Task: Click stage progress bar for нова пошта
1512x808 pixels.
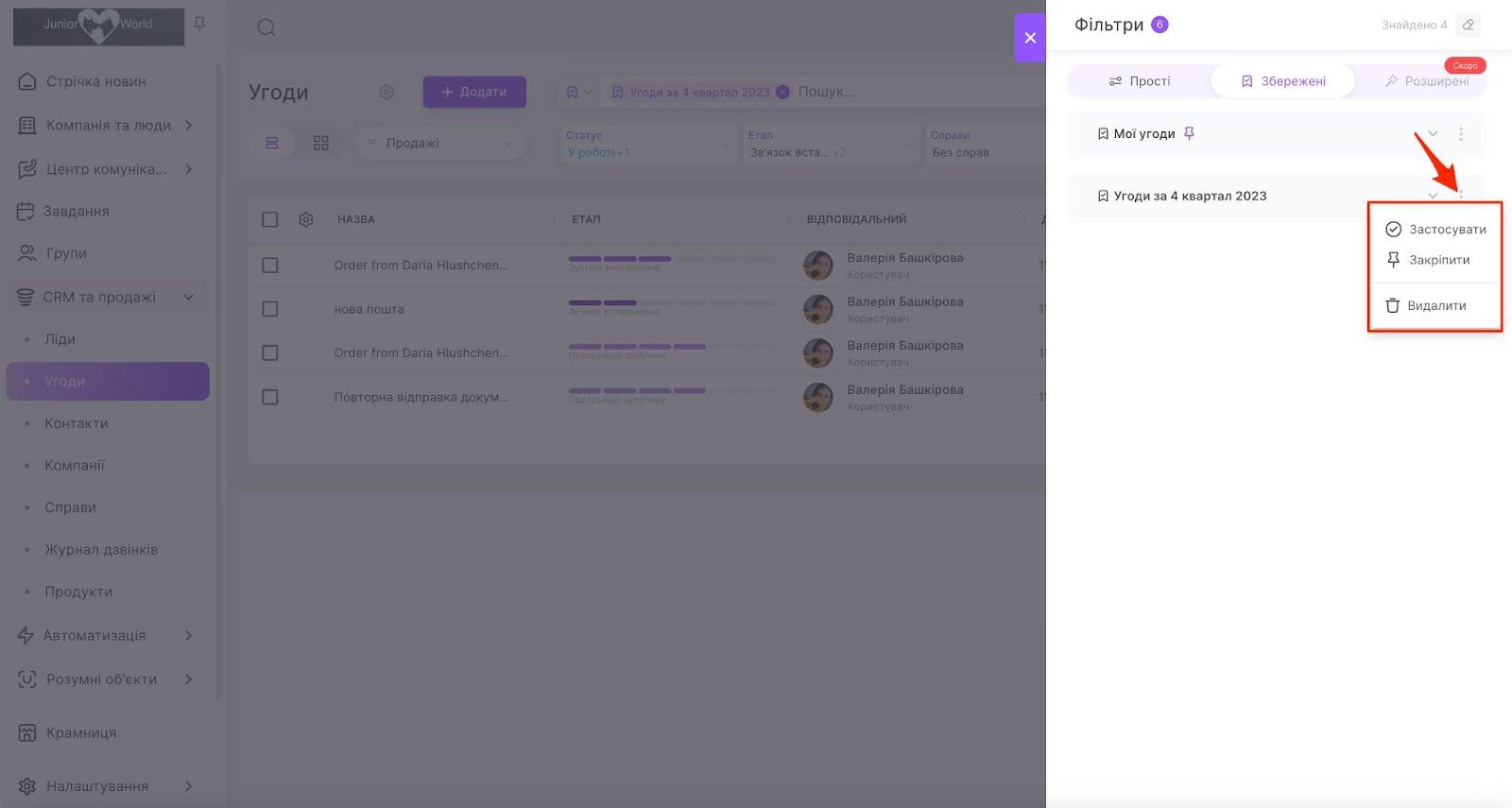Action: point(671,302)
